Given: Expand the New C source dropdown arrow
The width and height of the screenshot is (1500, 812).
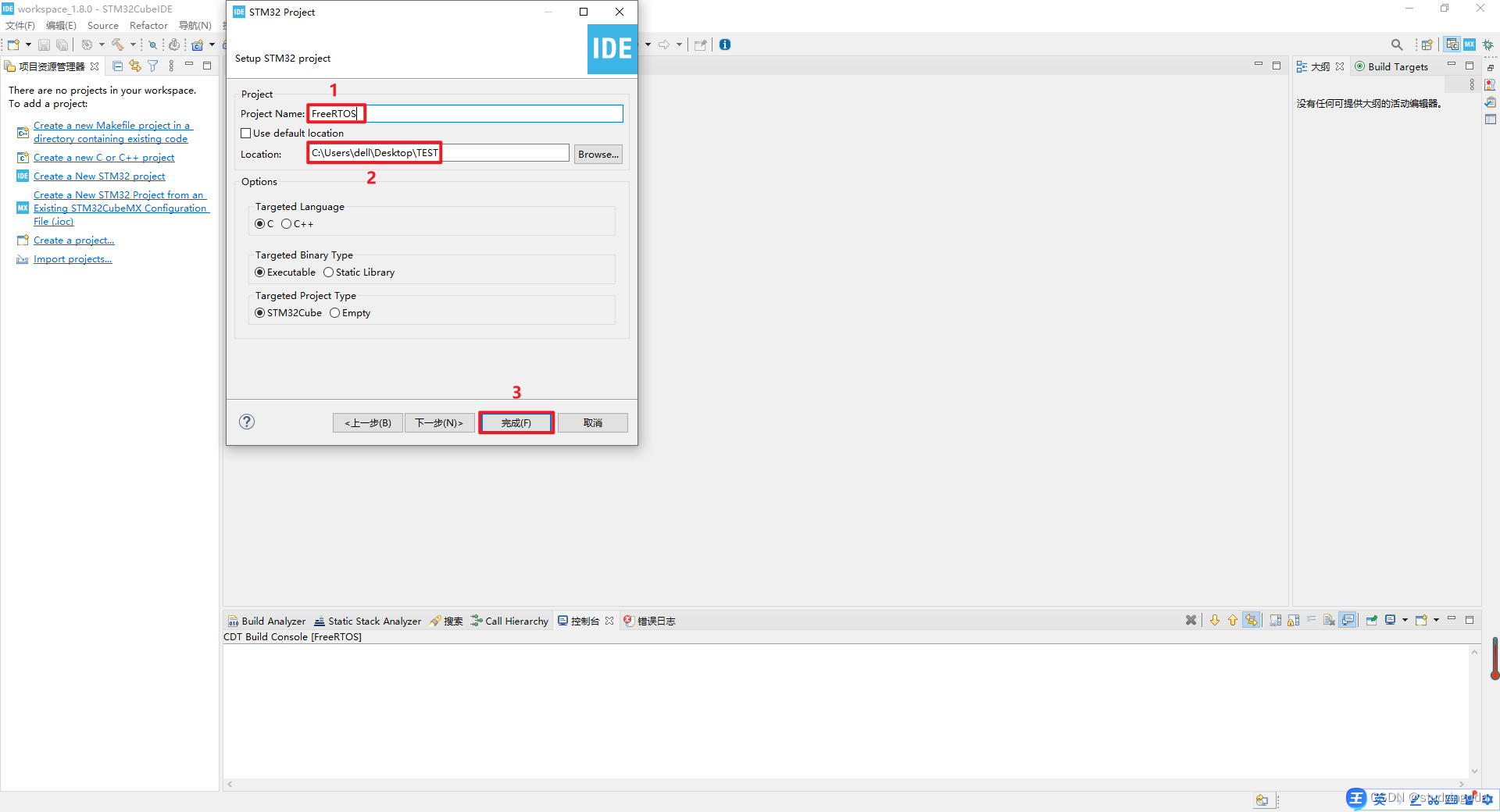Looking at the screenshot, I should coord(212,45).
